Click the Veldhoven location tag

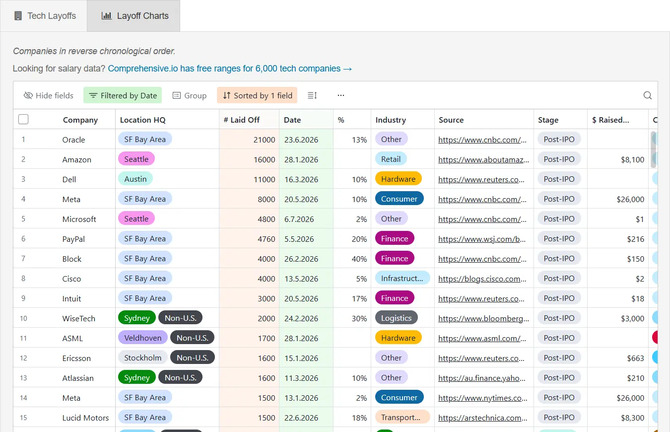(143, 338)
